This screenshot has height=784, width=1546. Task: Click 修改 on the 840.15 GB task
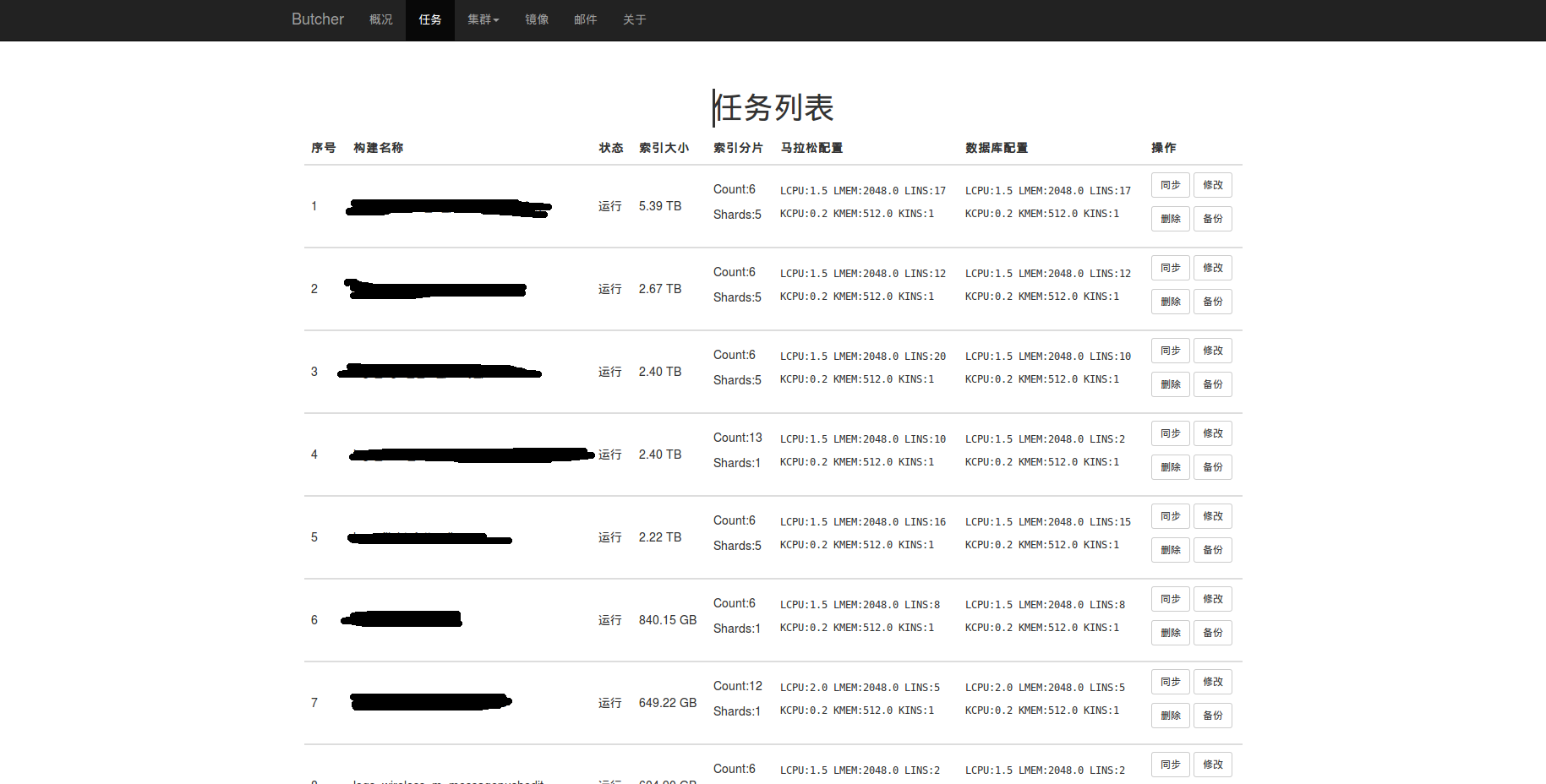(x=1212, y=599)
